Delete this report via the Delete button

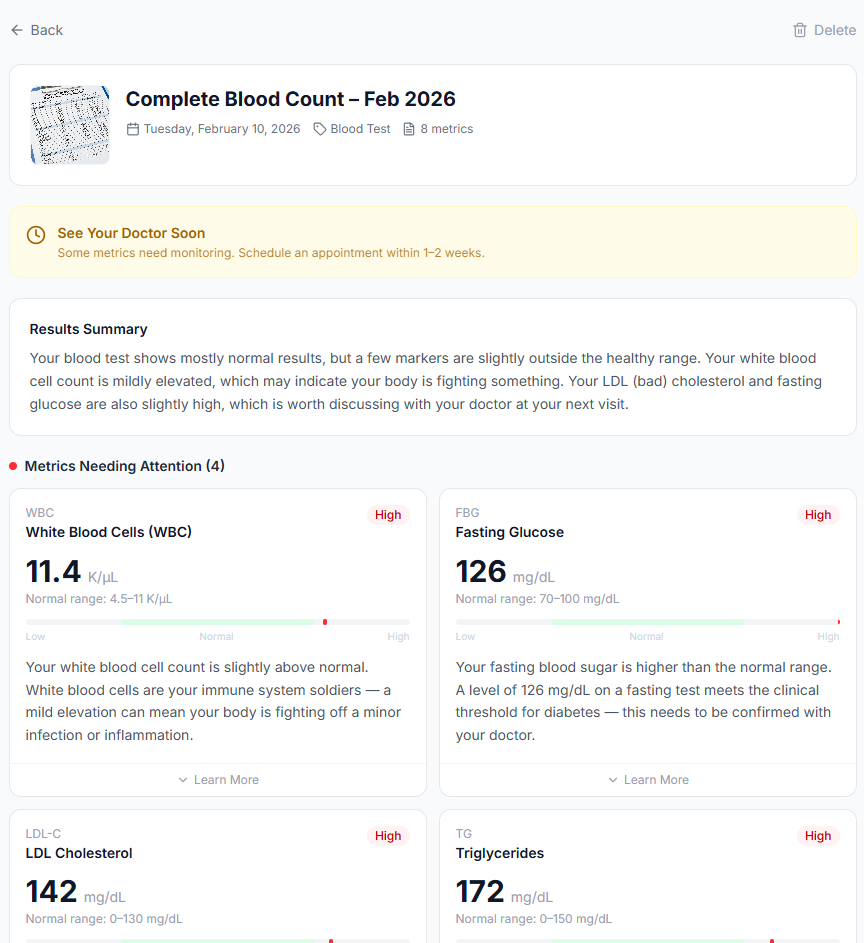coord(824,30)
